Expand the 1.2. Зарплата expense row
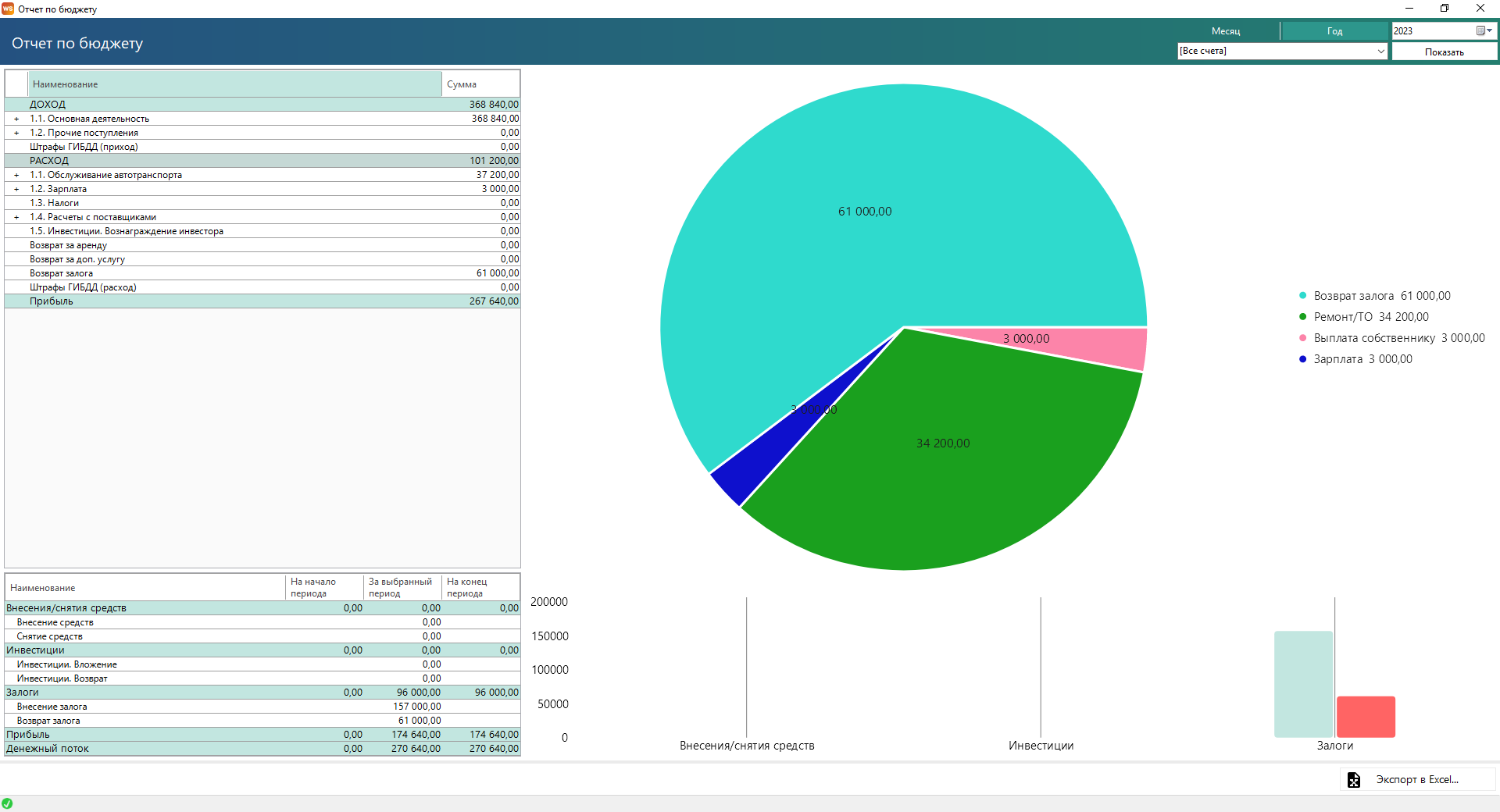This screenshot has width=1500, height=812. pyautogui.click(x=16, y=190)
